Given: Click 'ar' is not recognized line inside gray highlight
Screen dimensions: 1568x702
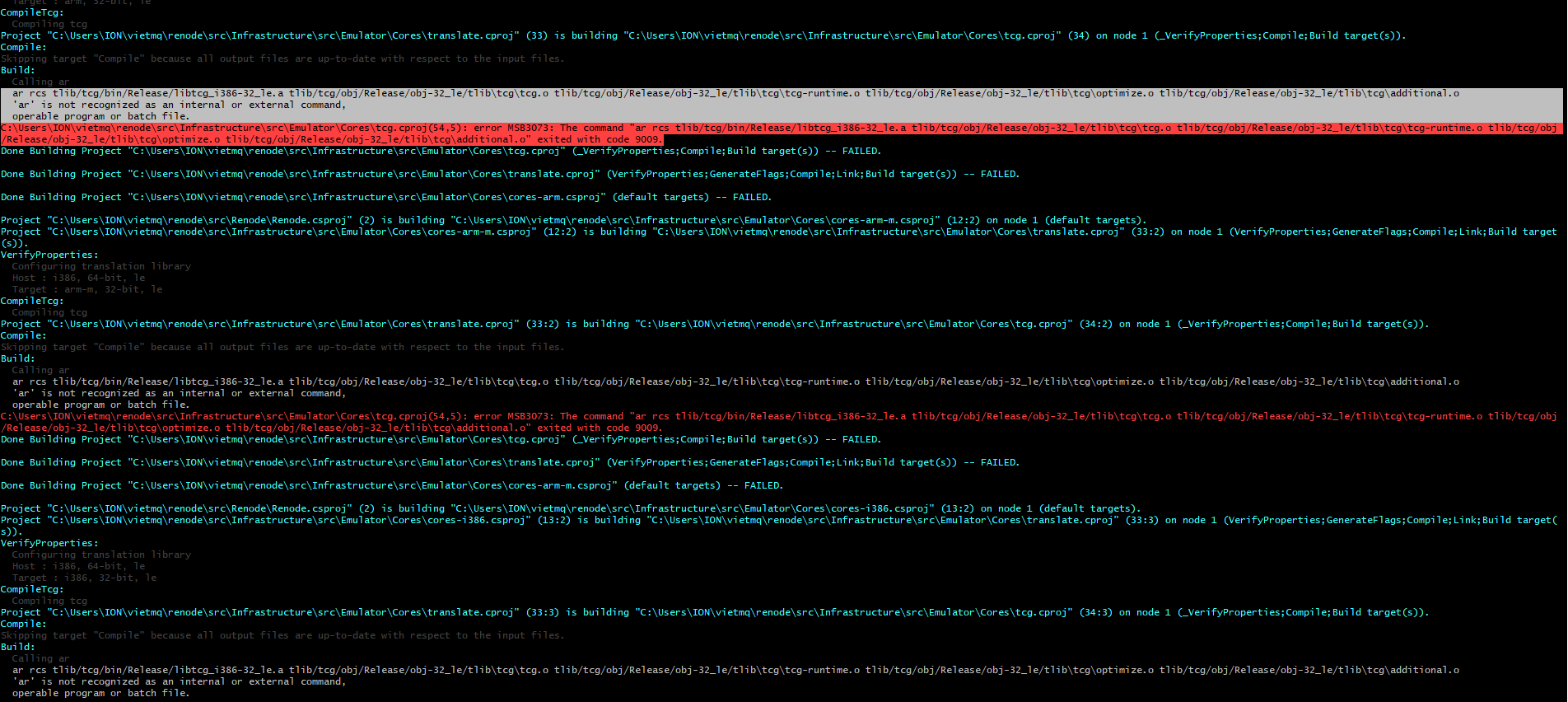Looking at the screenshot, I should 180,105.
